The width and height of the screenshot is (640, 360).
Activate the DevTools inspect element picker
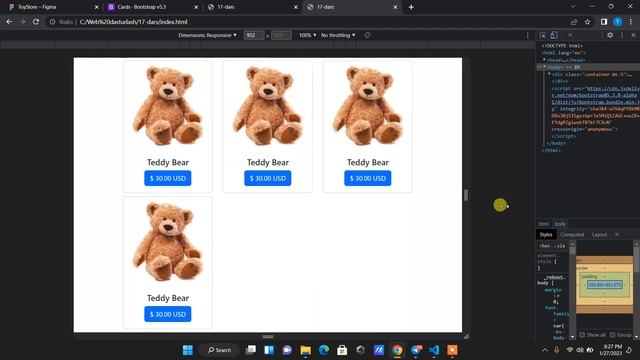coord(543,36)
